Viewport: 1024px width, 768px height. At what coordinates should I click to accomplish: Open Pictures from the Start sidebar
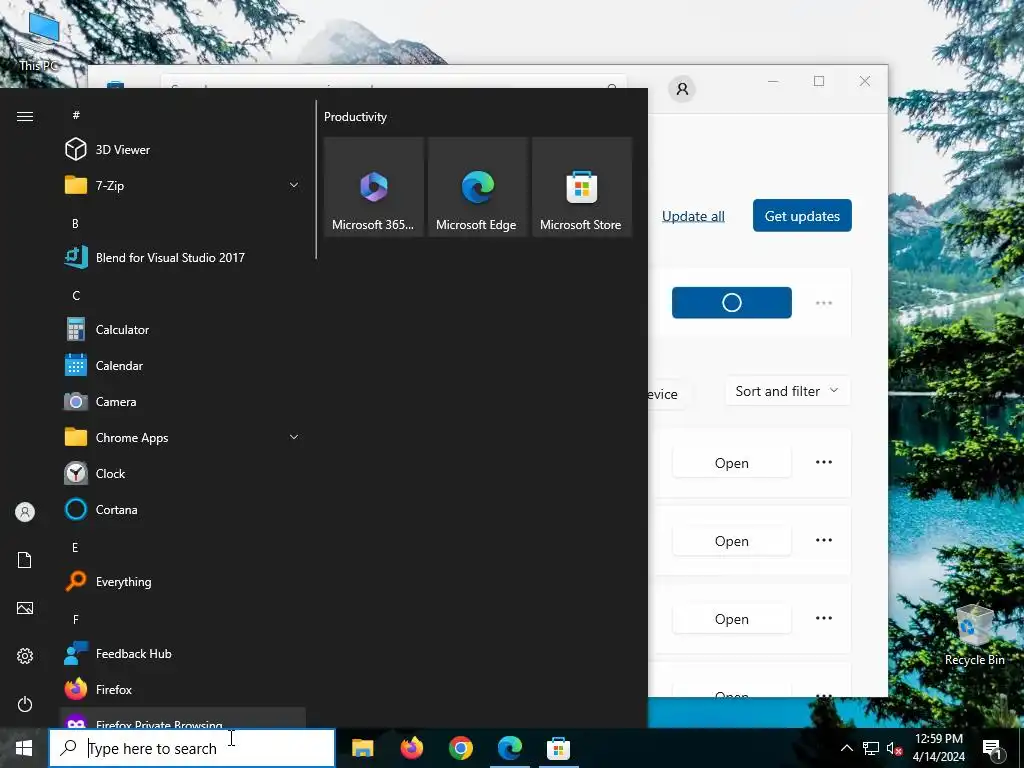tap(25, 608)
